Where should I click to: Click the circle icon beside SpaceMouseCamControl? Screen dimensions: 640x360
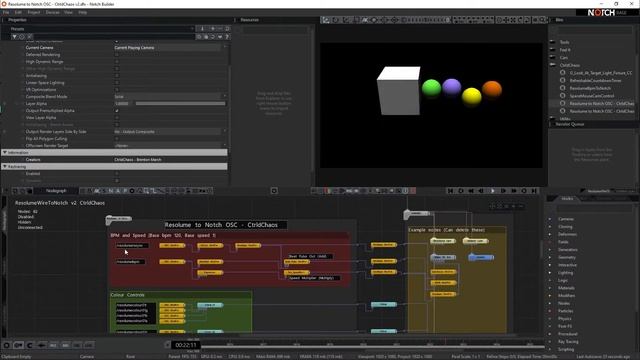point(562,96)
